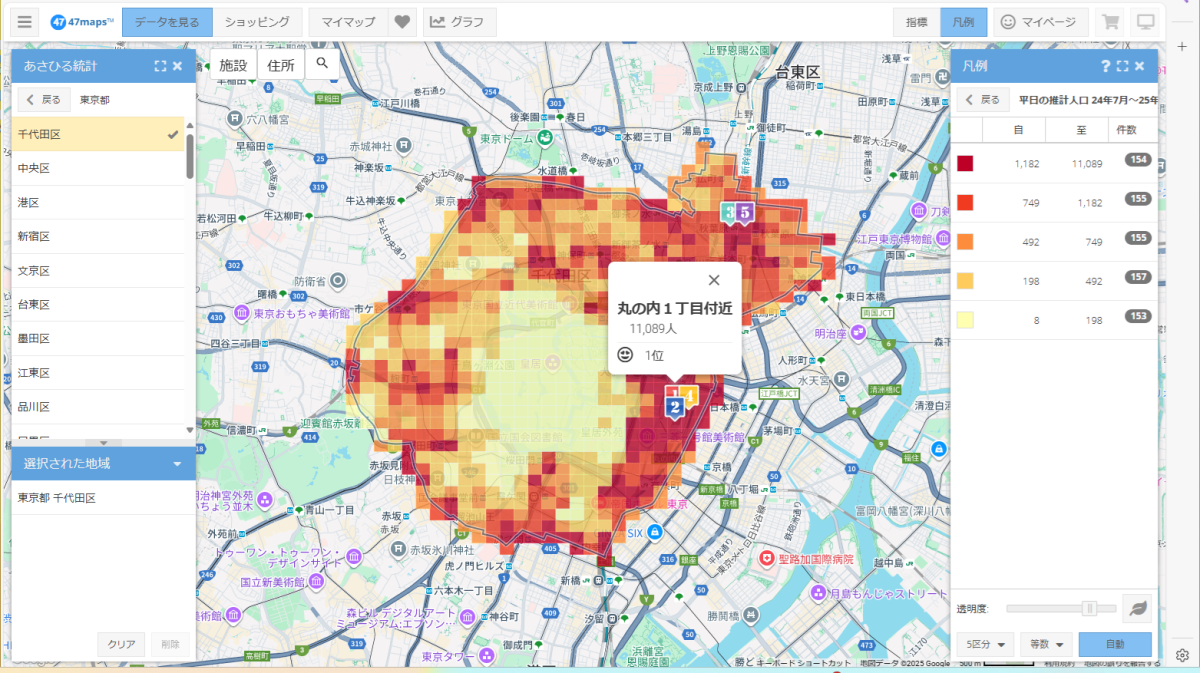Open the グラフ chart view

point(460,22)
